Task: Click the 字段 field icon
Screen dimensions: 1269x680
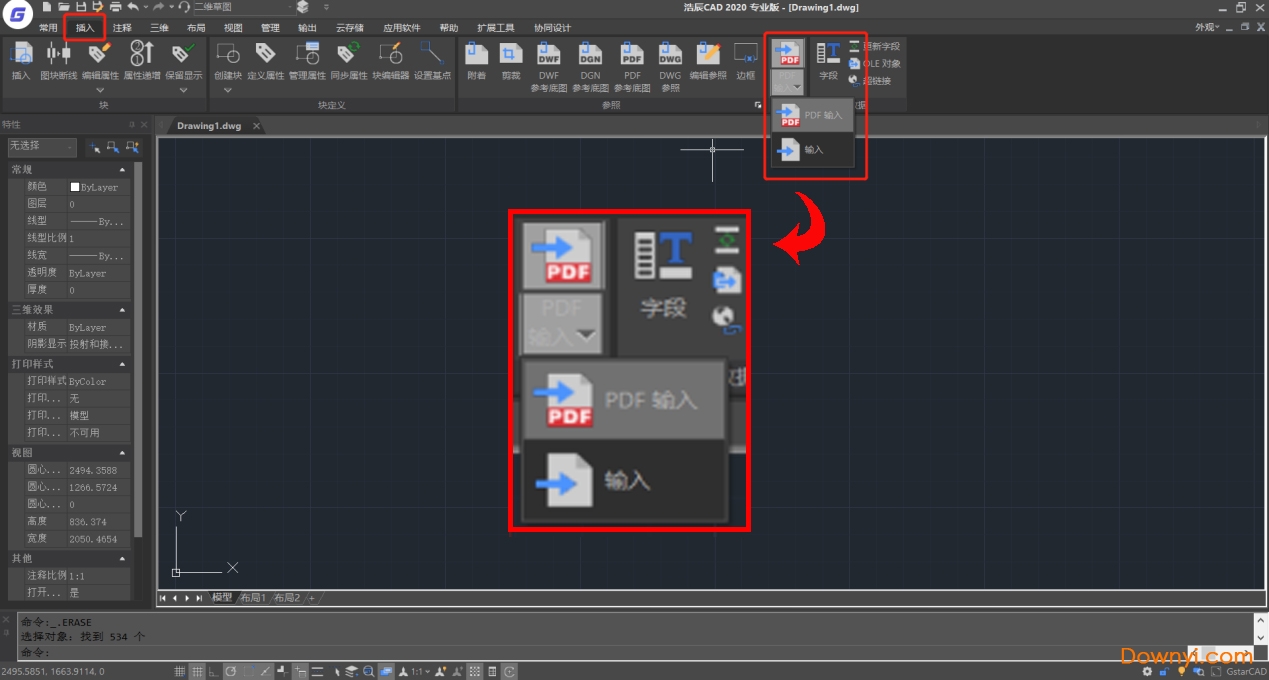Action: pos(828,58)
